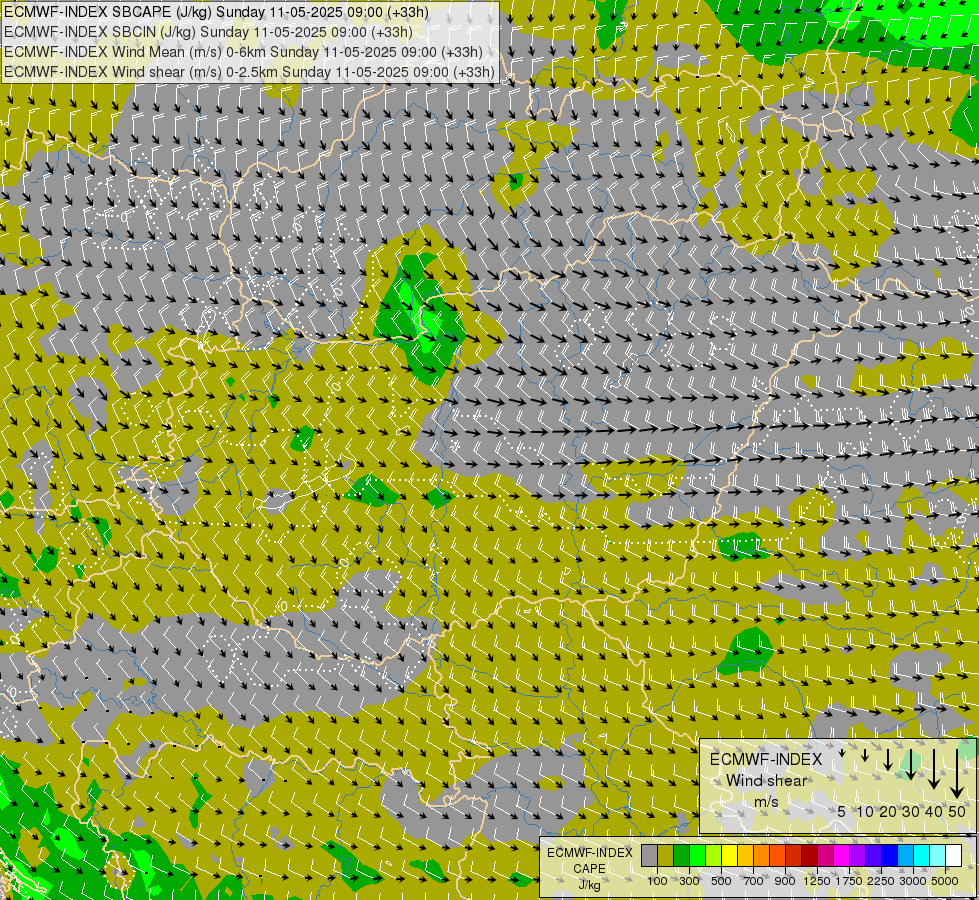Click the dark green CAPE legend swatch
Viewport: 979px width, 900px height.
(x=681, y=855)
